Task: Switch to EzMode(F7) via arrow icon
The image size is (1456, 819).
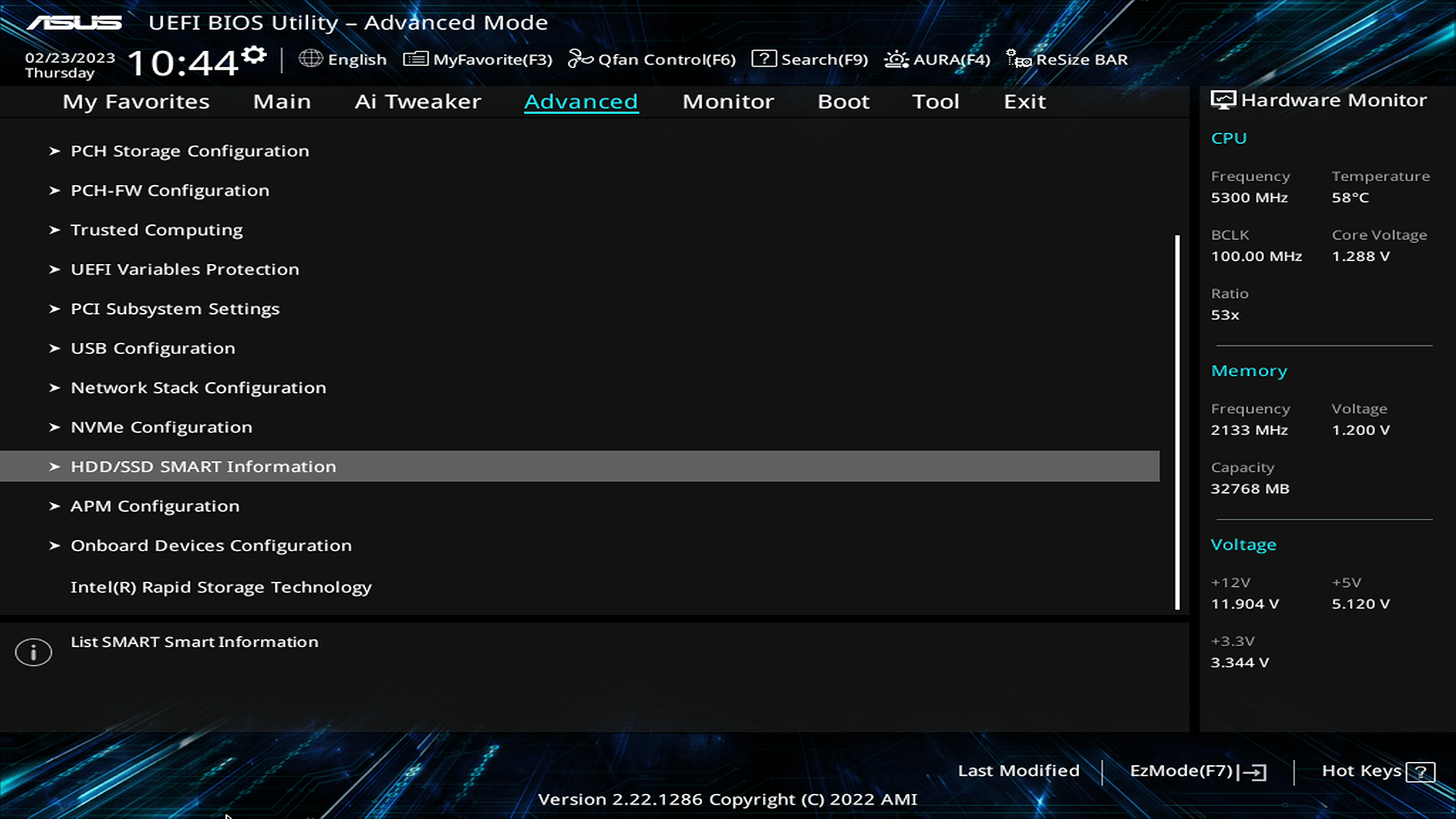Action: 1254,772
